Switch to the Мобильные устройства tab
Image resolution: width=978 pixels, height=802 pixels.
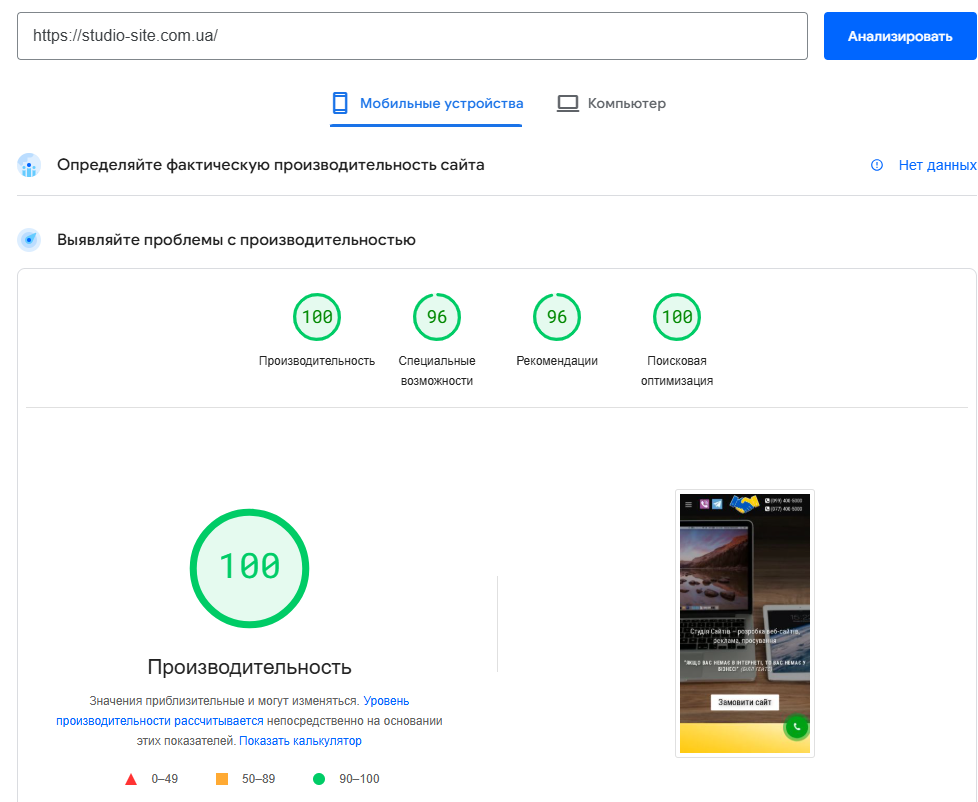(426, 102)
